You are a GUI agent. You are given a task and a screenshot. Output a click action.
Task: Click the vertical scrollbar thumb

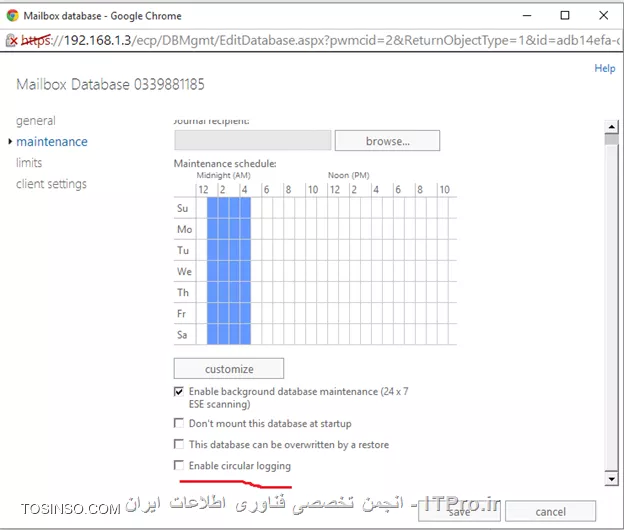612,140
